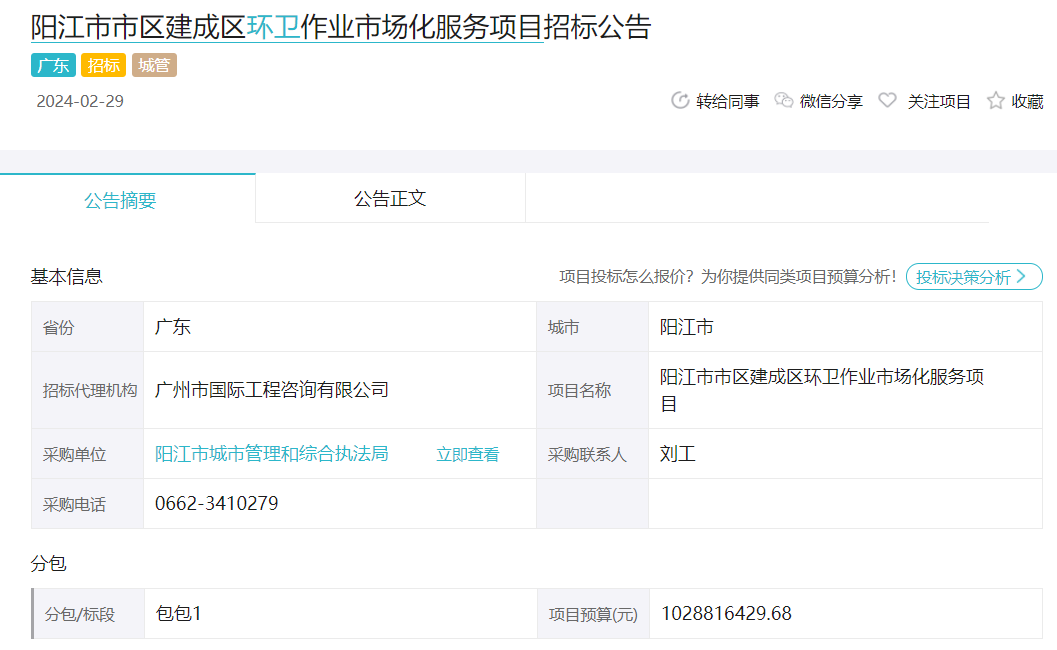Screen dimensions: 1057x650
Task: Click the 投标决策分析 button
Action: 974,276
